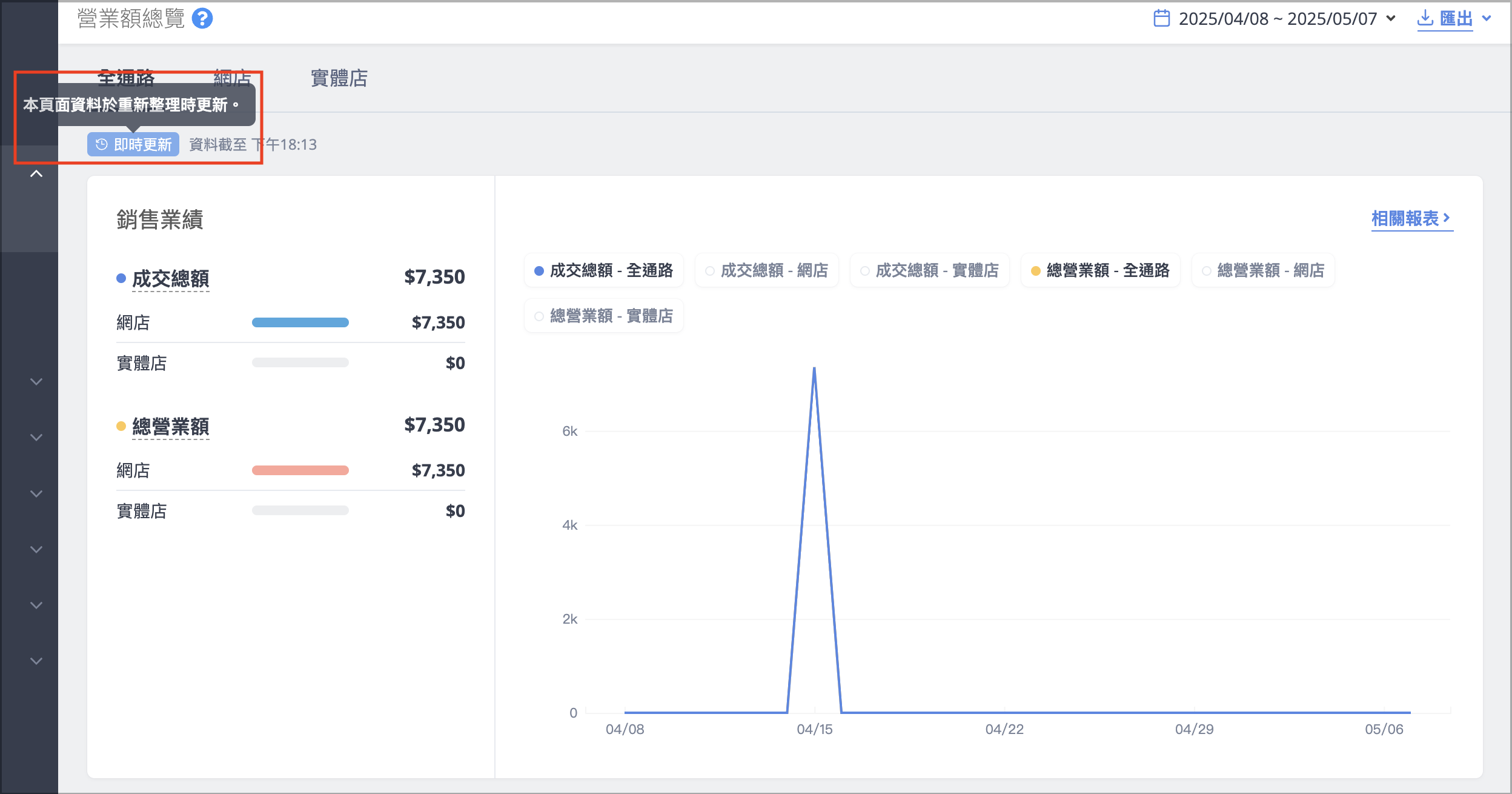The width and height of the screenshot is (1512, 794).
Task: Click the 成交總額 underlined label
Action: pos(171,279)
